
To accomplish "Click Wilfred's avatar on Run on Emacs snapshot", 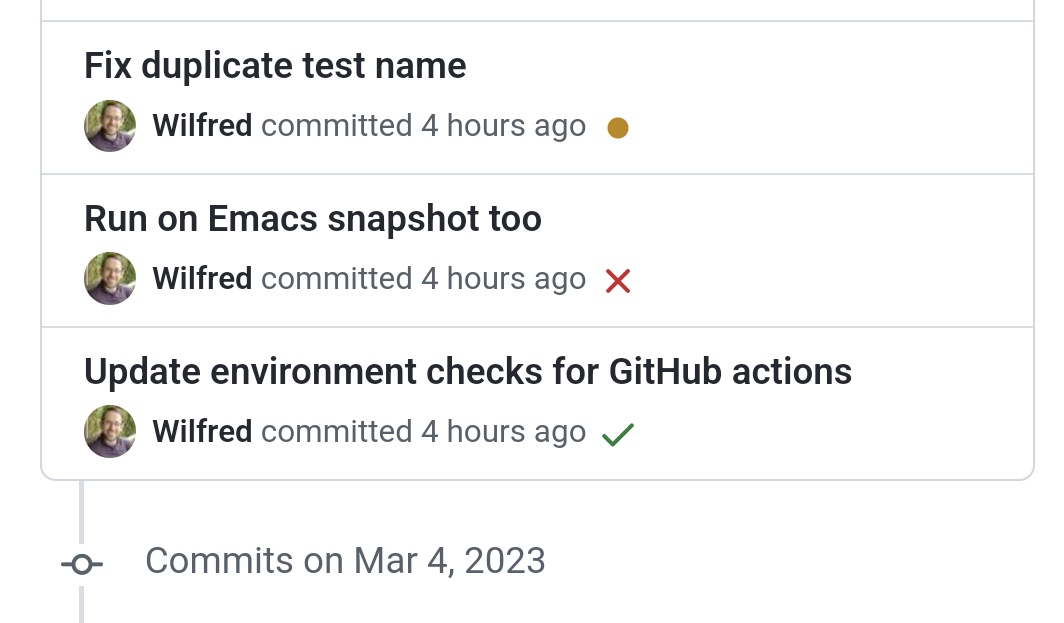I will [x=110, y=279].
